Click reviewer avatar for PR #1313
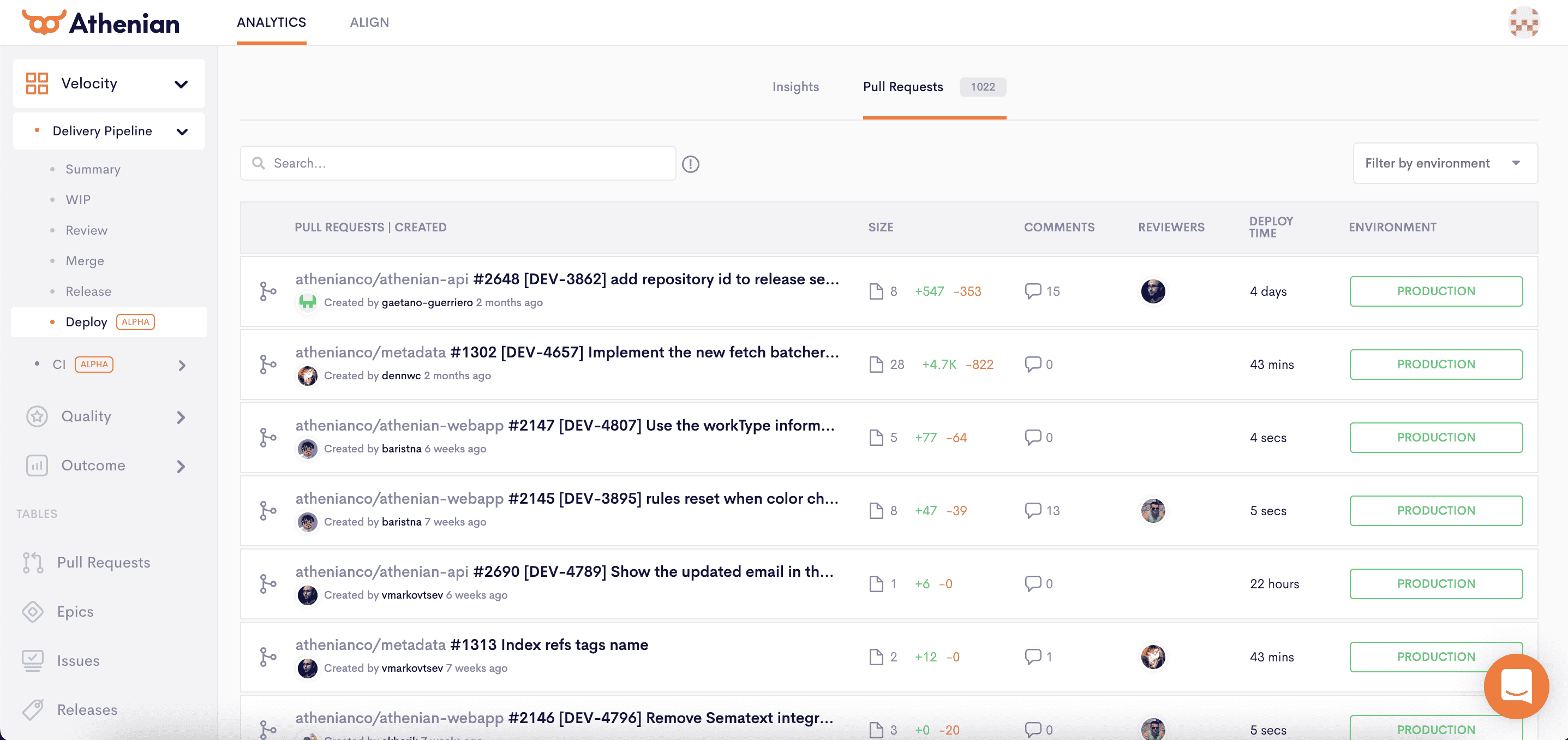Screen dimensions: 1568x740 tap(1153, 657)
